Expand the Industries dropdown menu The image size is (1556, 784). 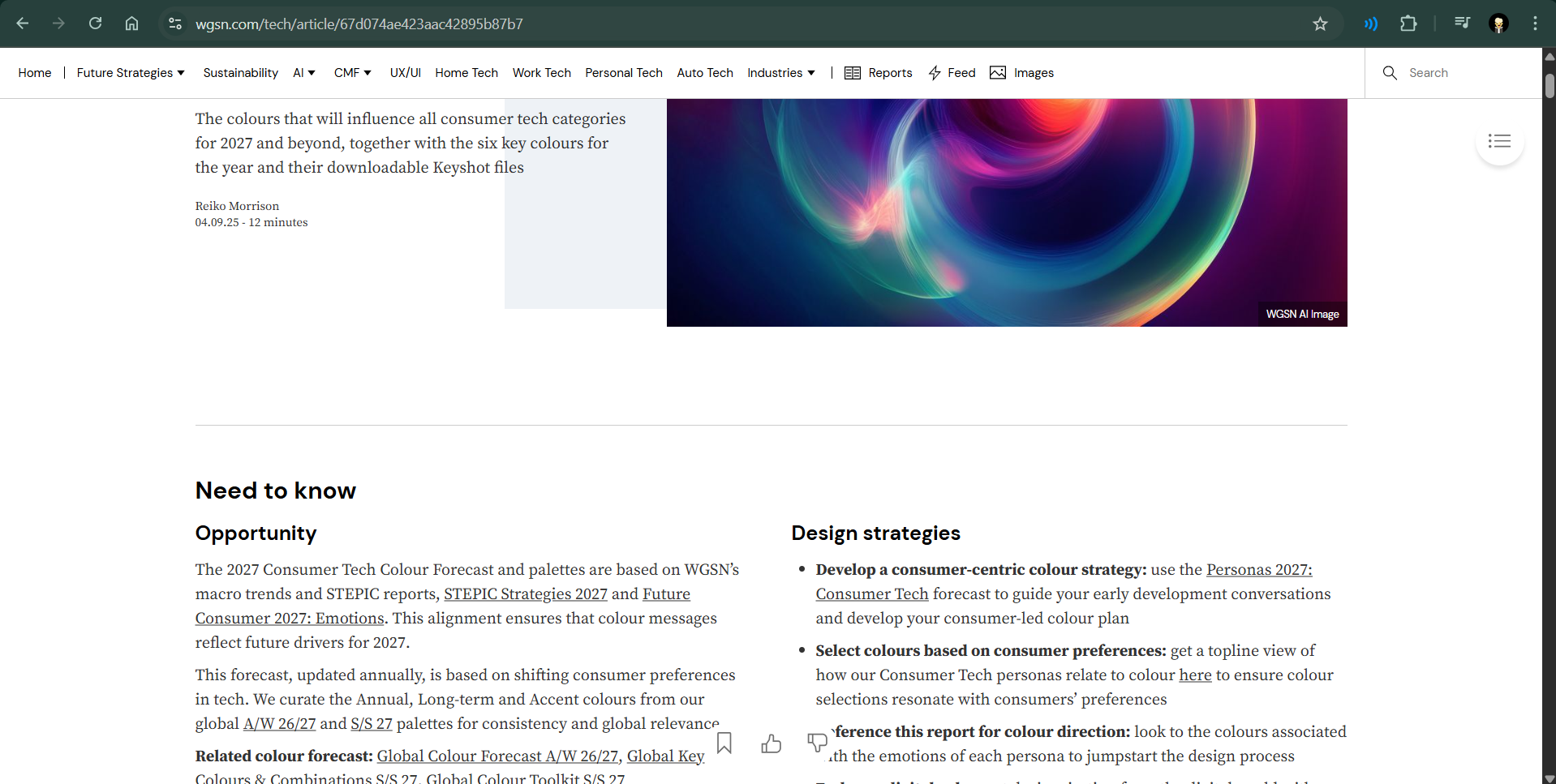click(780, 73)
